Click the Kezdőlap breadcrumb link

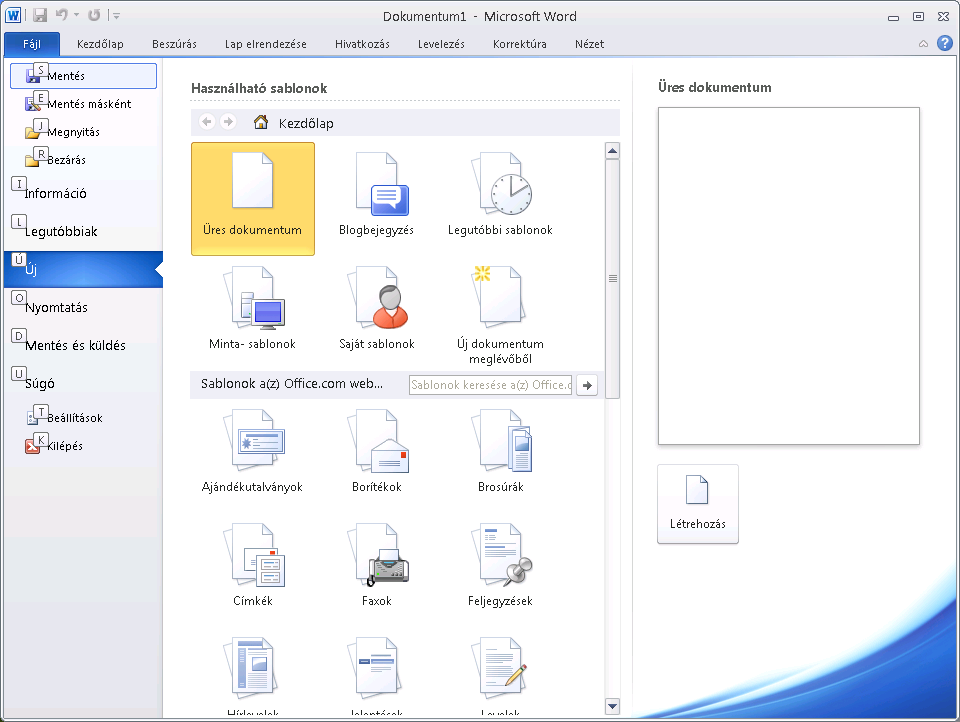(306, 124)
